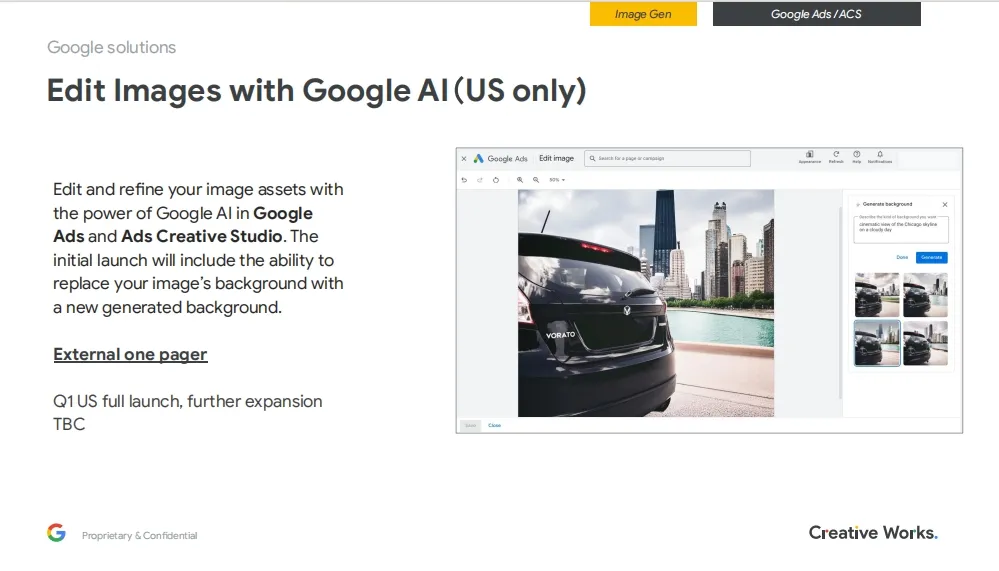Click the reset icon beside redo
The height and width of the screenshot is (571, 999).
tap(496, 180)
